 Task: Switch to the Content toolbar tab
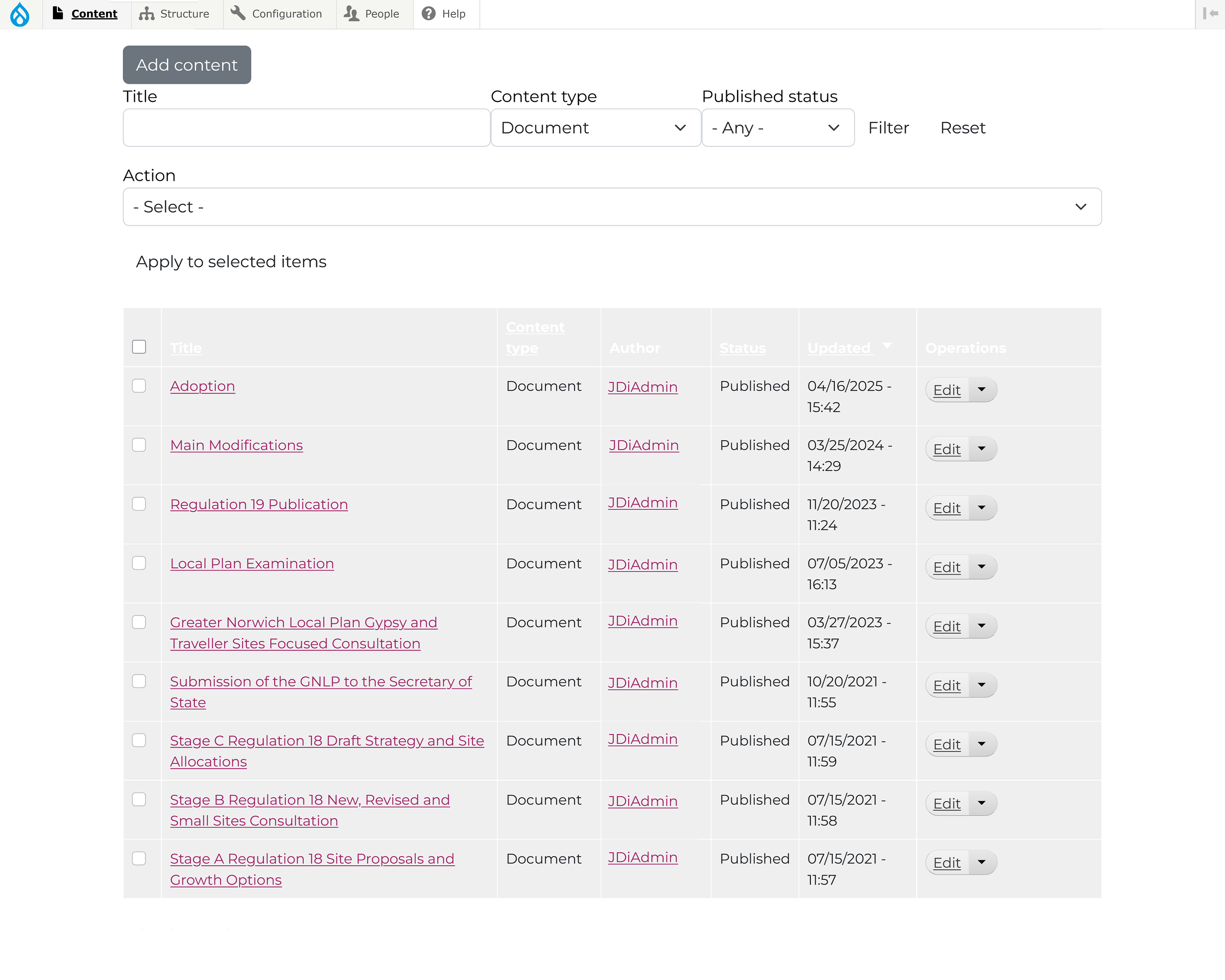(x=85, y=14)
